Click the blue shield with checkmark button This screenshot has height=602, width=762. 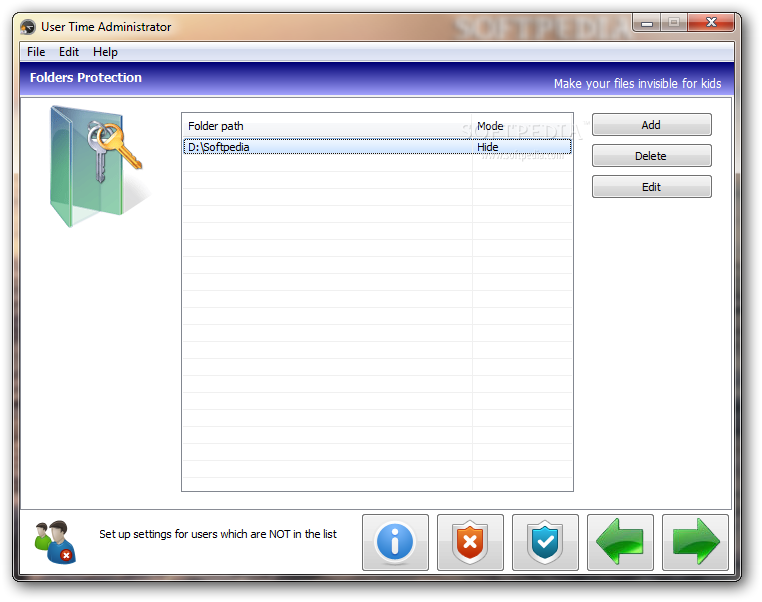[x=545, y=542]
